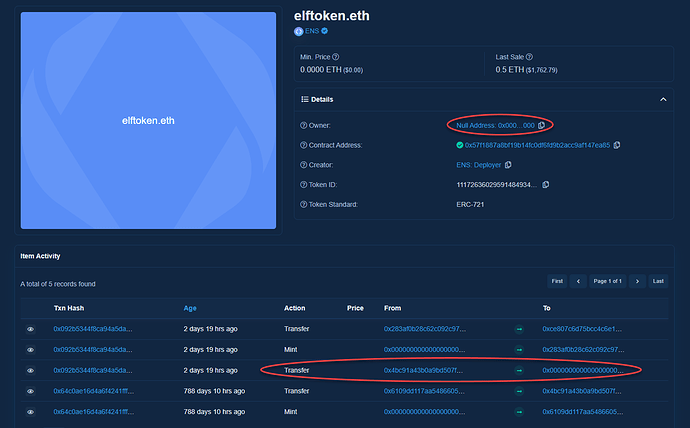Image resolution: width=690 pixels, height=428 pixels.
Task: Click the Age column header
Action: (x=190, y=308)
